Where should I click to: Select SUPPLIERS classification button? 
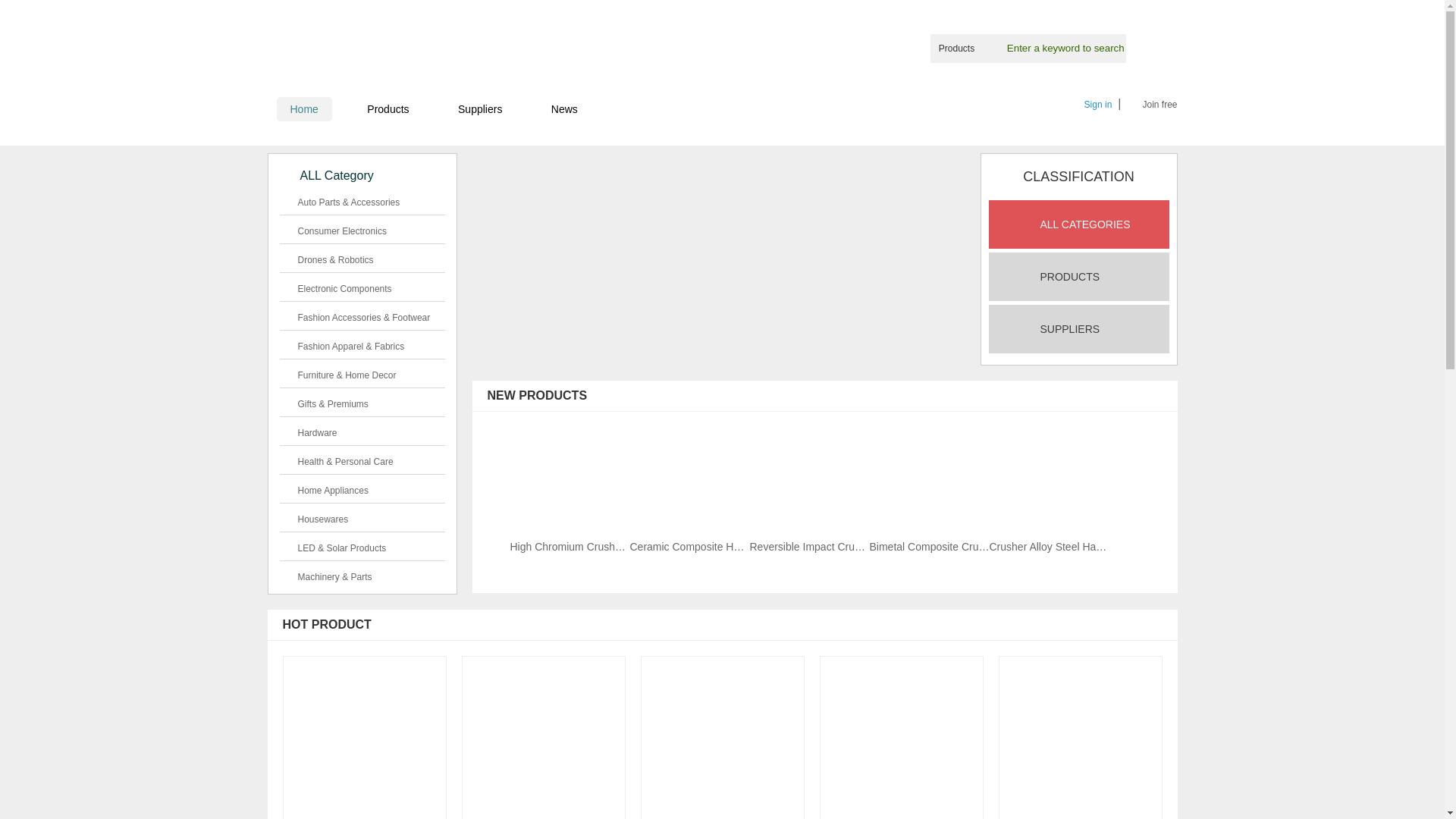tap(1078, 329)
